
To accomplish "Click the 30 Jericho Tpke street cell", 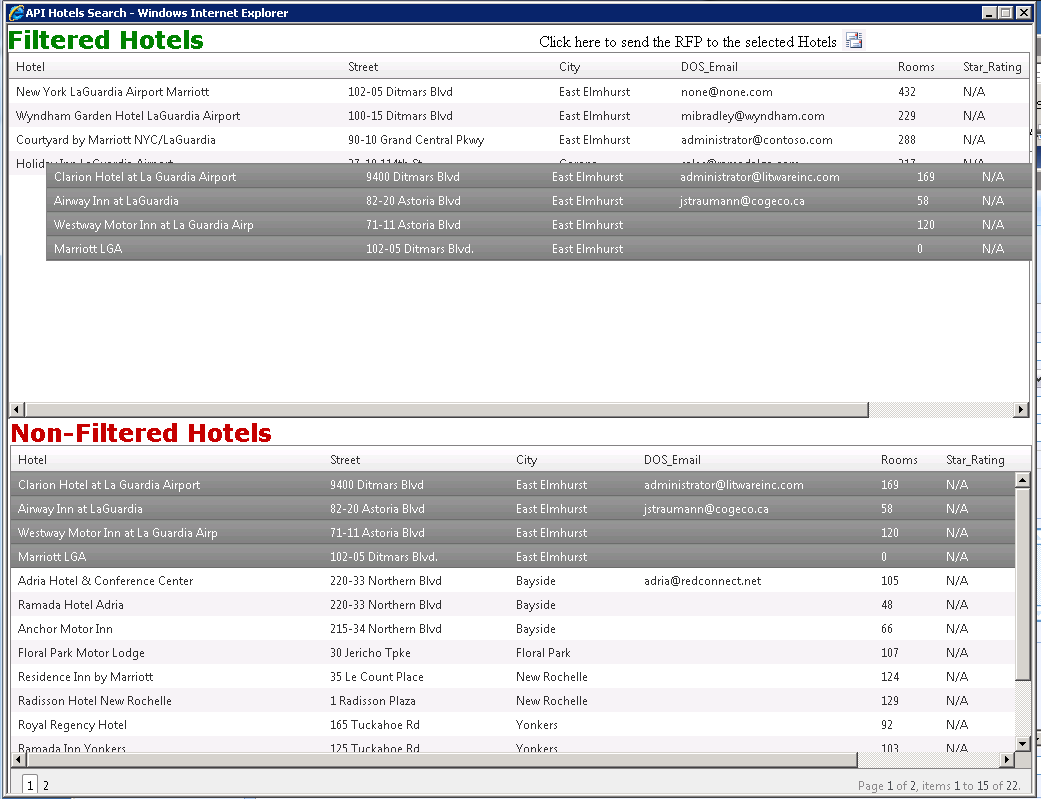I will [x=370, y=652].
